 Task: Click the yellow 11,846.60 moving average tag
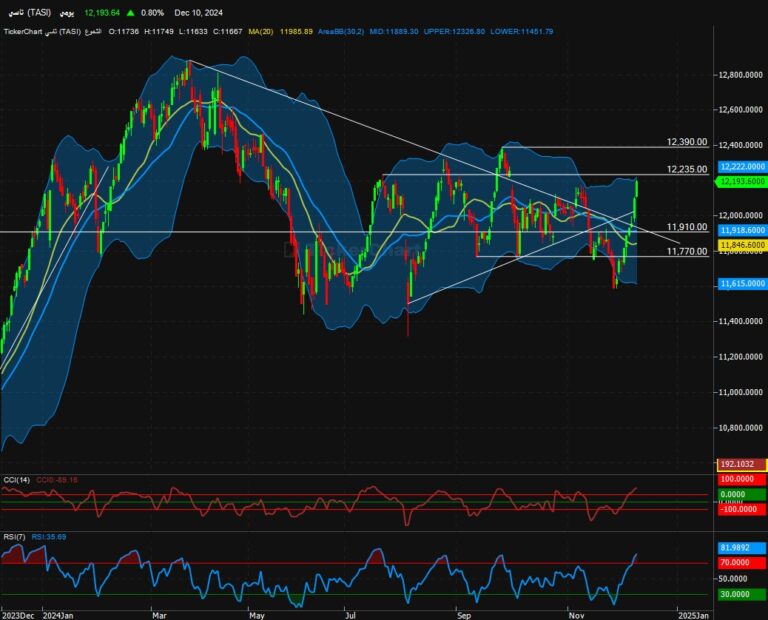(741, 244)
